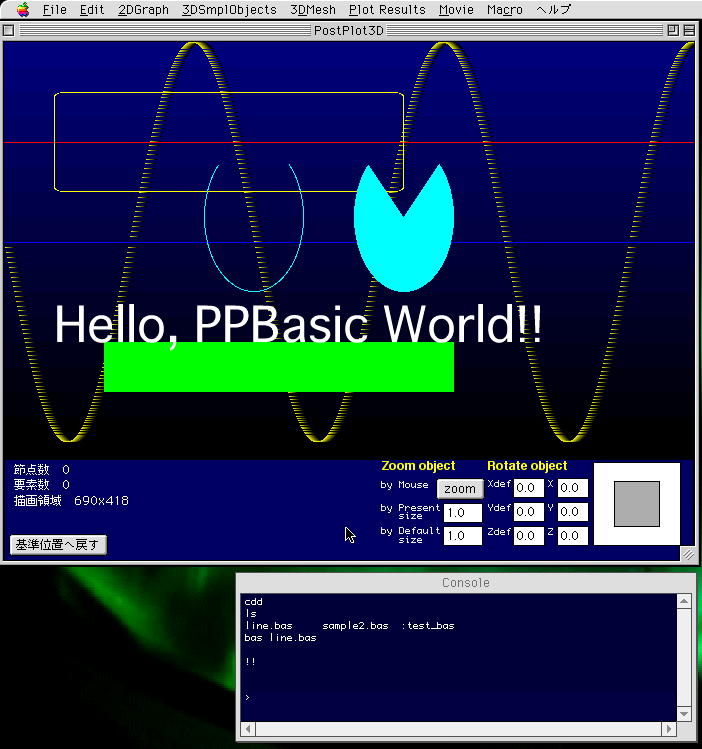The height and width of the screenshot is (749, 702).
Task: Click the Console scroll right arrow
Action: coord(669,729)
